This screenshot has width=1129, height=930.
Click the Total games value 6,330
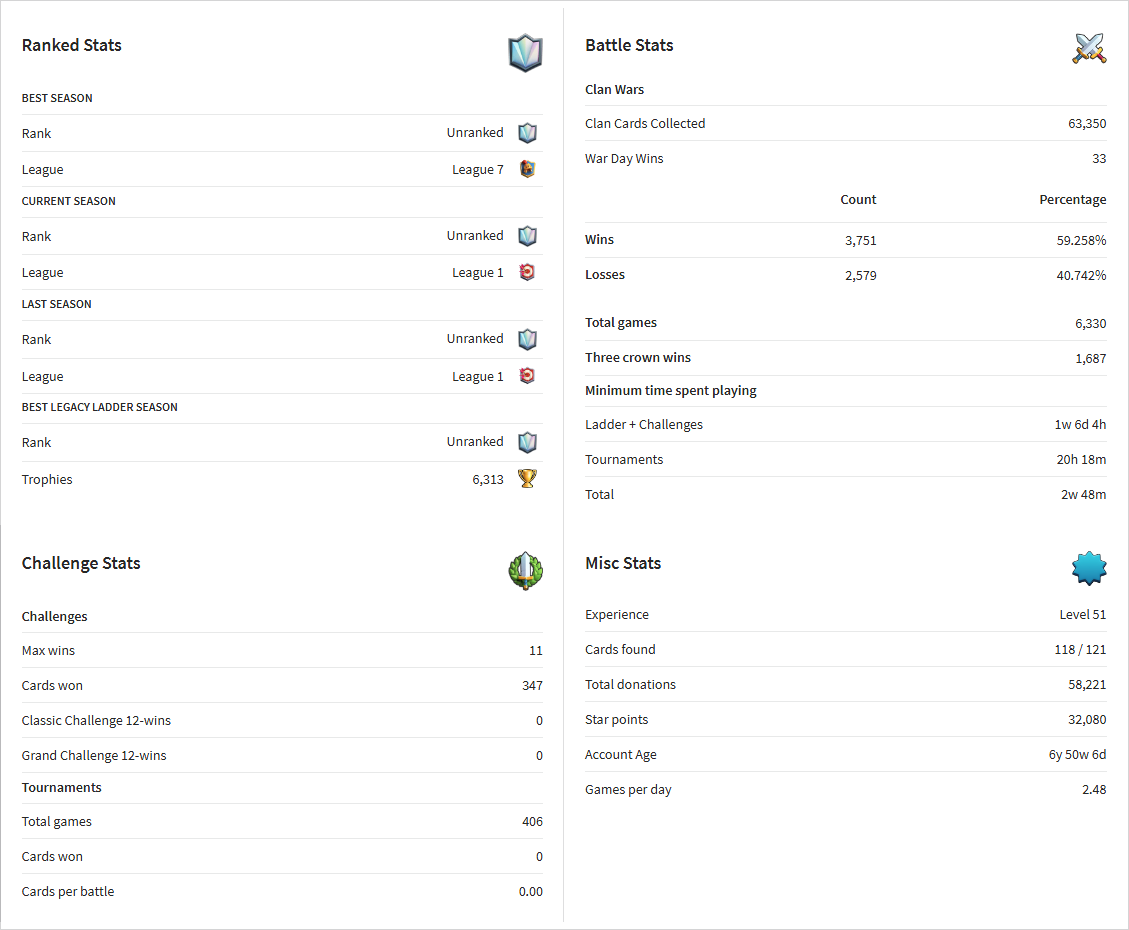[x=1091, y=323]
